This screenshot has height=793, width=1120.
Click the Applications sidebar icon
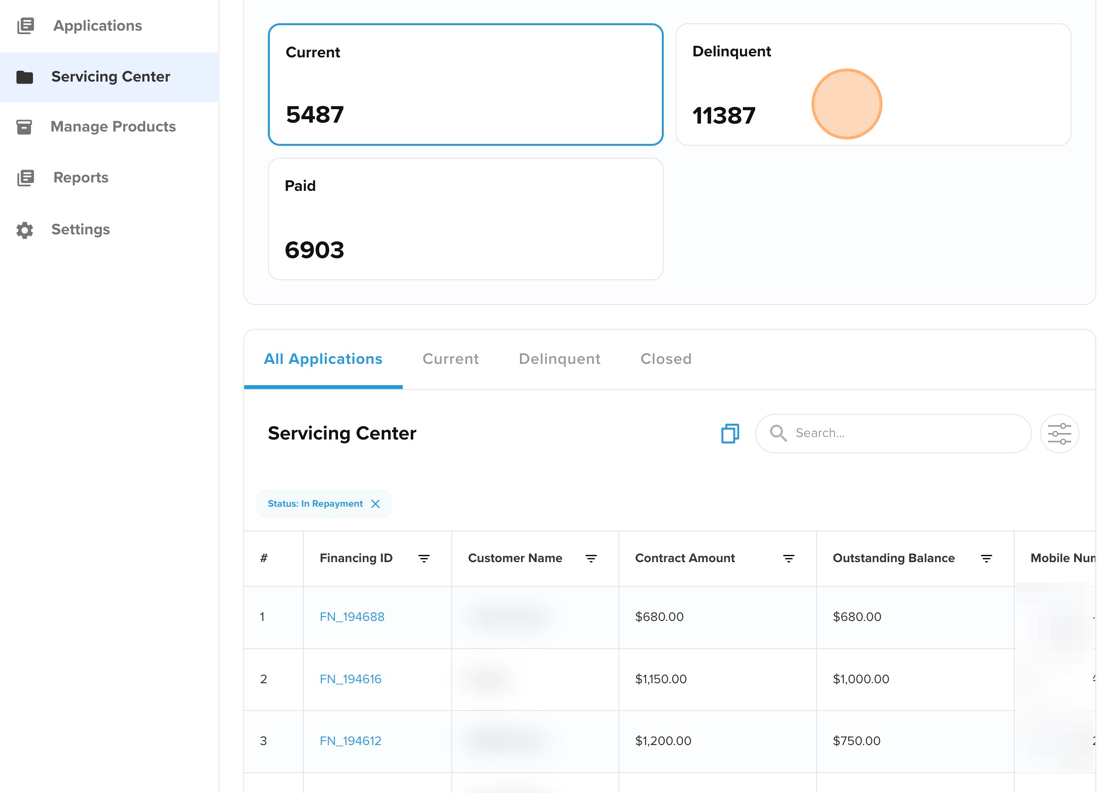(25, 26)
